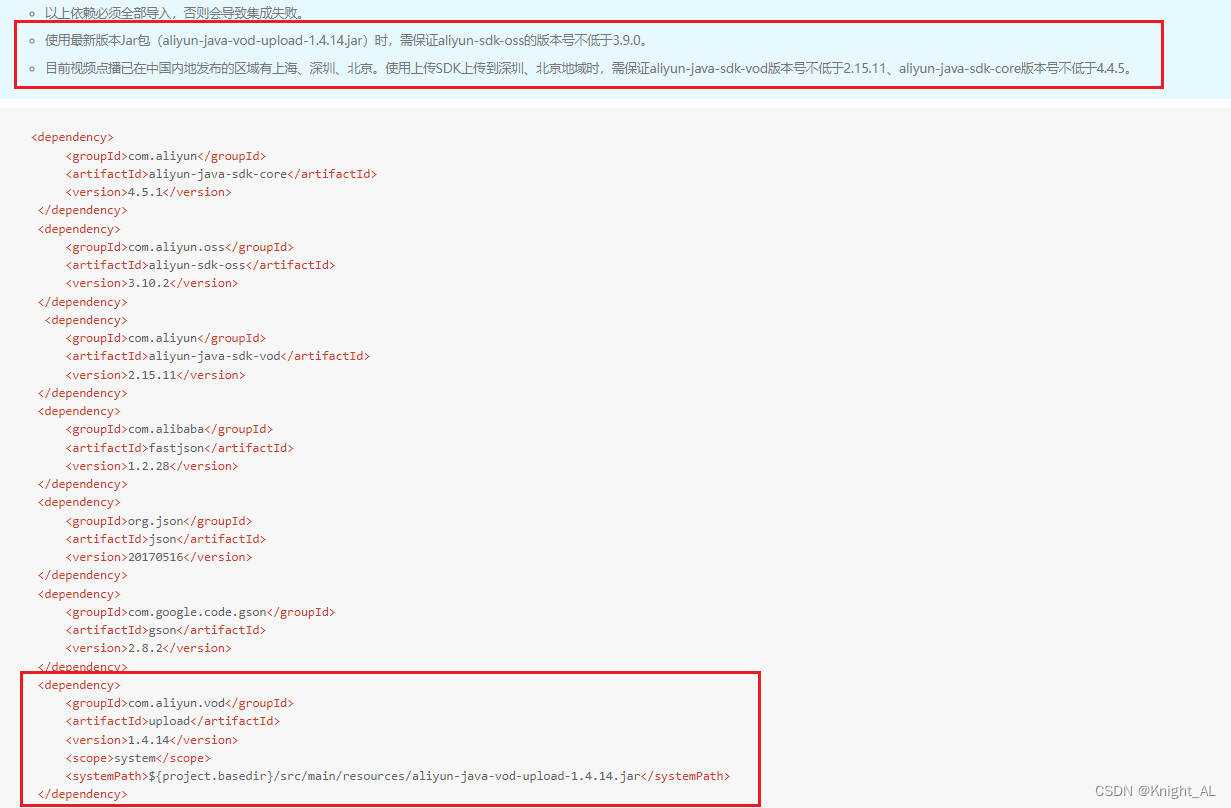Image resolution: width=1231 pixels, height=808 pixels.
Task: Click the aliyun-java-sdk-vod artifactId line
Action: (218, 356)
